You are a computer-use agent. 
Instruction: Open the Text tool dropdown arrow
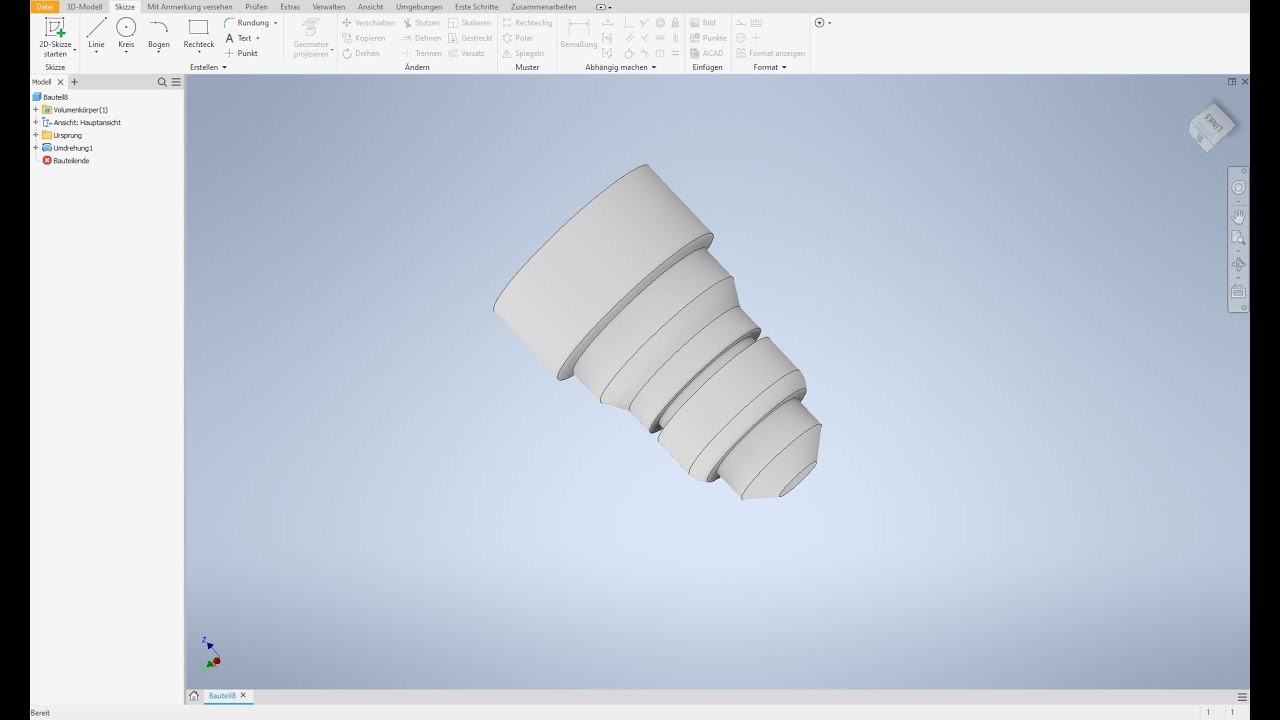258,38
